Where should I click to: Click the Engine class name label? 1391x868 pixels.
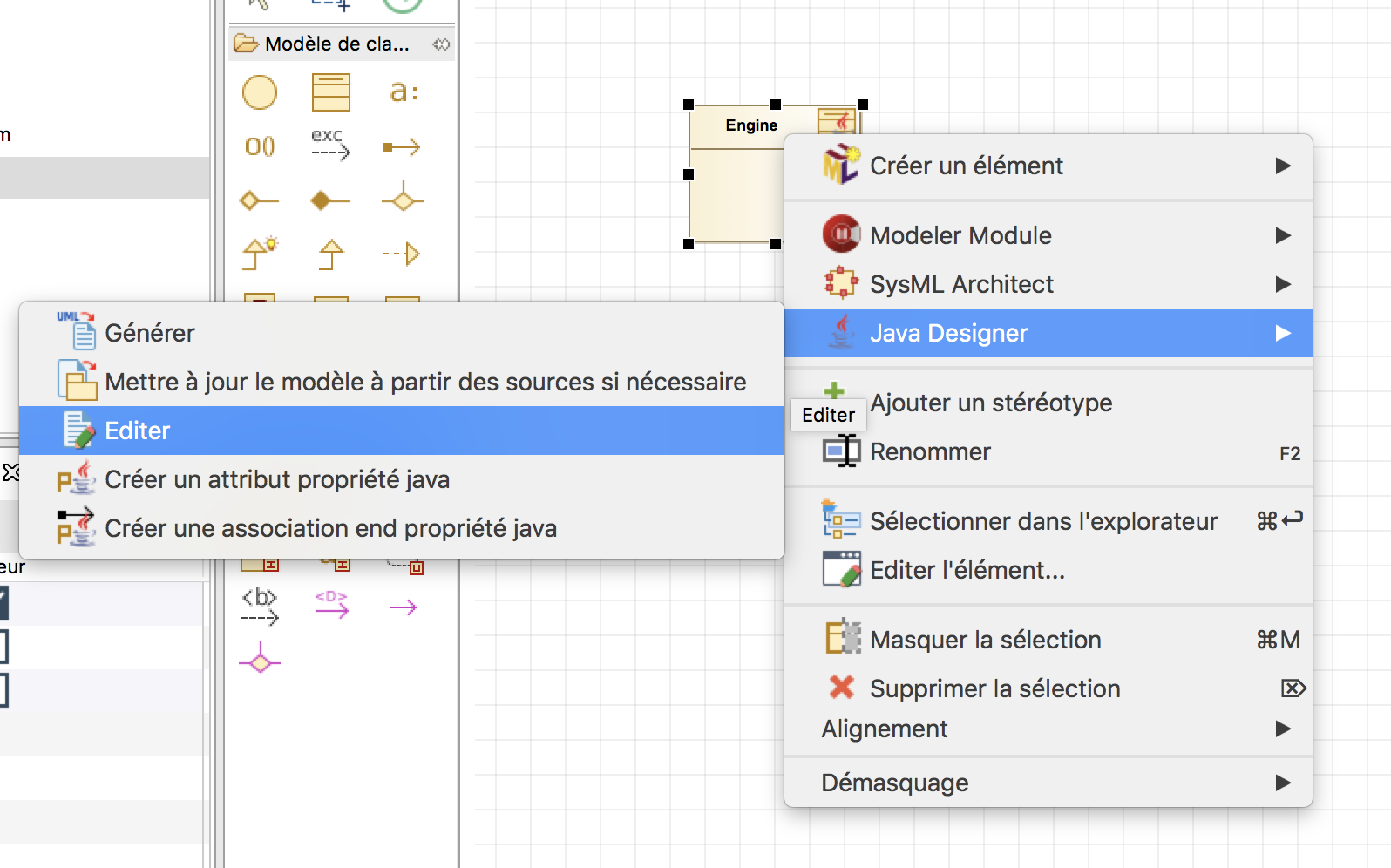coord(751,125)
